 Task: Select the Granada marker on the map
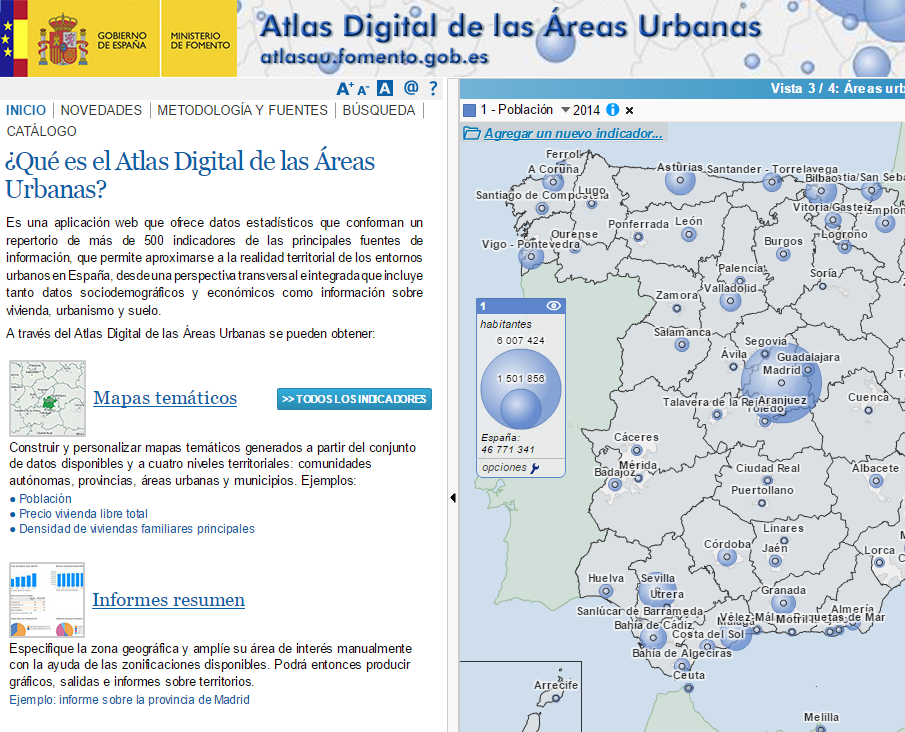783,604
